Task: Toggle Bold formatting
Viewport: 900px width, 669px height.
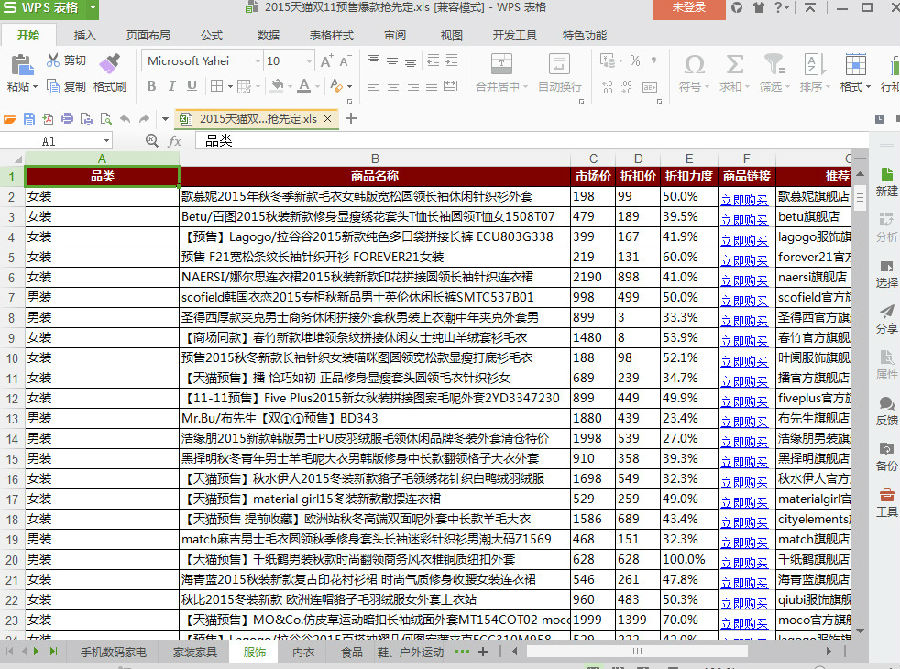Action: click(152, 86)
